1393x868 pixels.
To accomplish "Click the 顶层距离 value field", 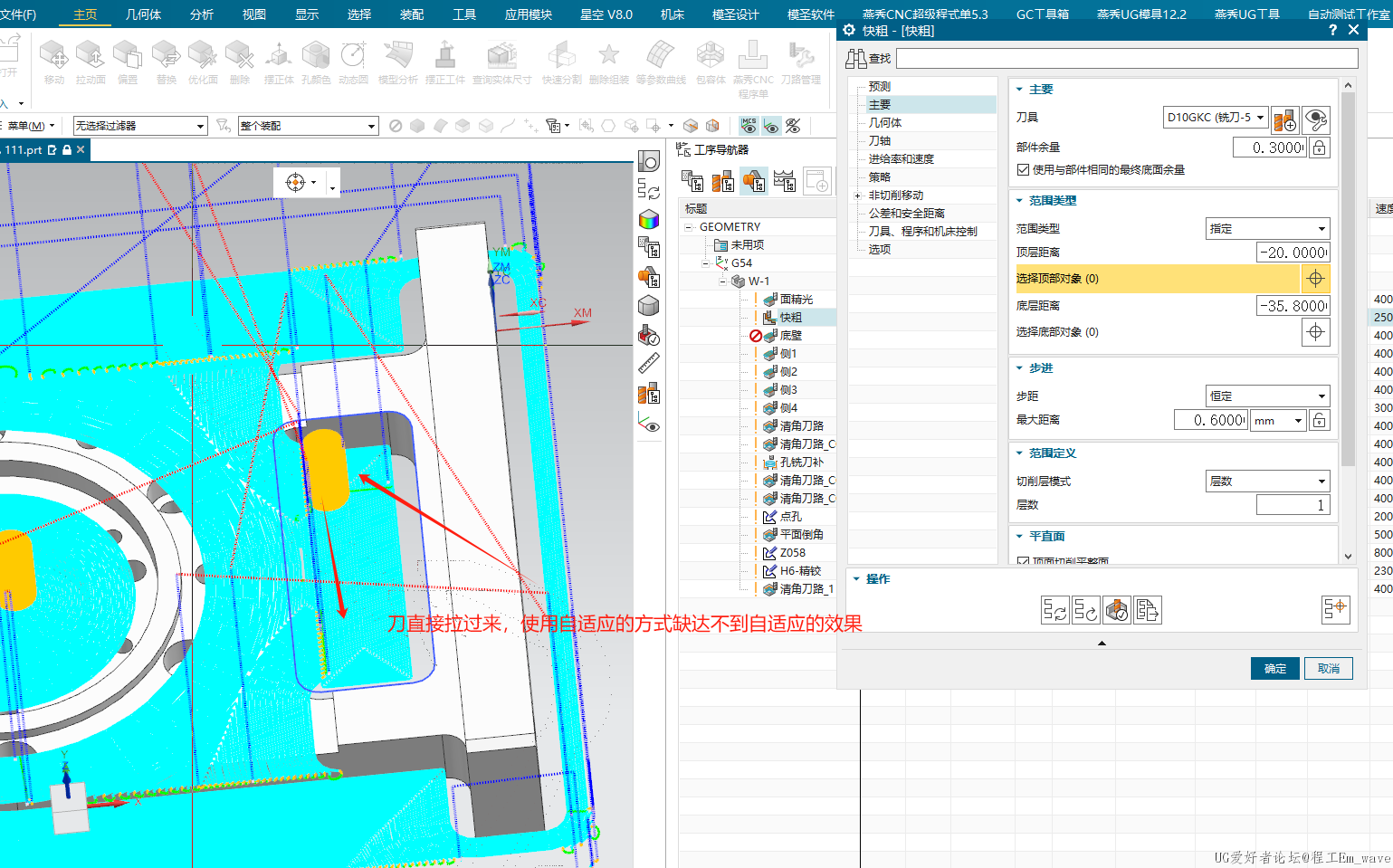I will tap(1293, 253).
